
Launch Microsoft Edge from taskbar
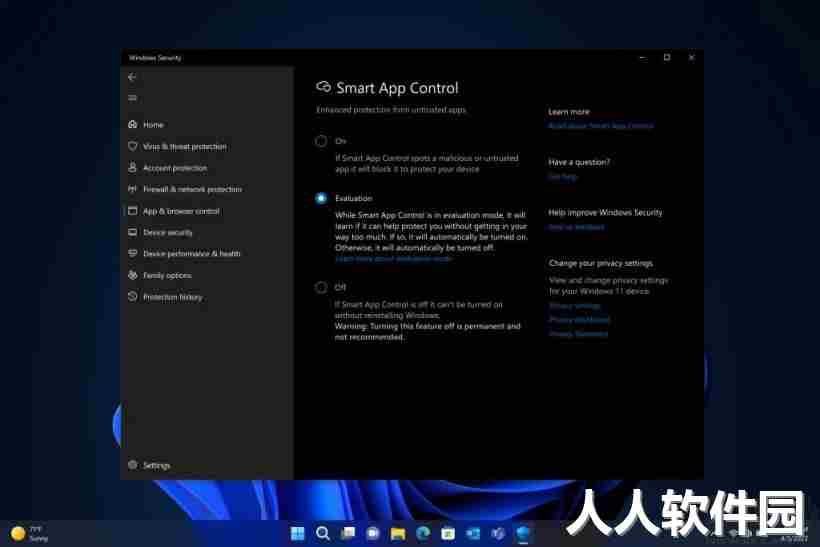[423, 533]
